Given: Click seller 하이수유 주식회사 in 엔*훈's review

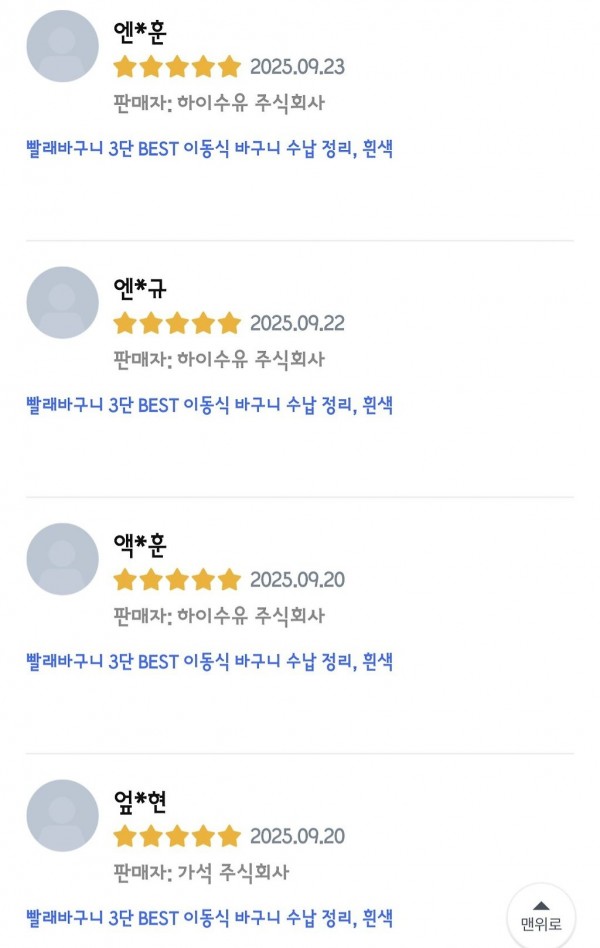Looking at the screenshot, I should tap(219, 103).
